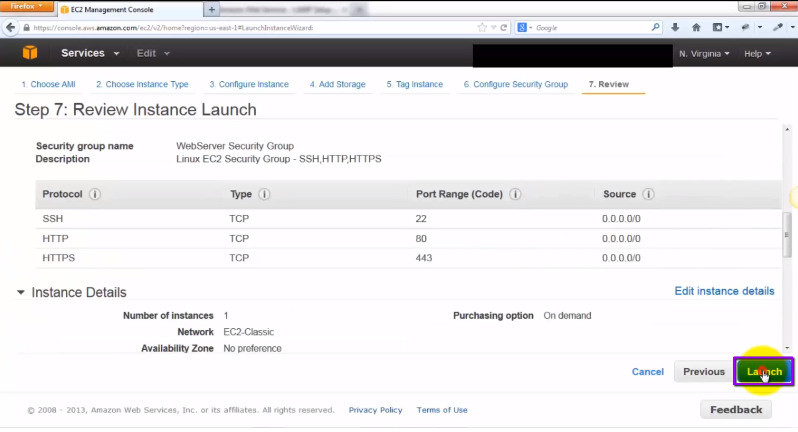Click the info icon beside Source
Image resolution: width=798 pixels, height=432 pixels.
coord(648,194)
